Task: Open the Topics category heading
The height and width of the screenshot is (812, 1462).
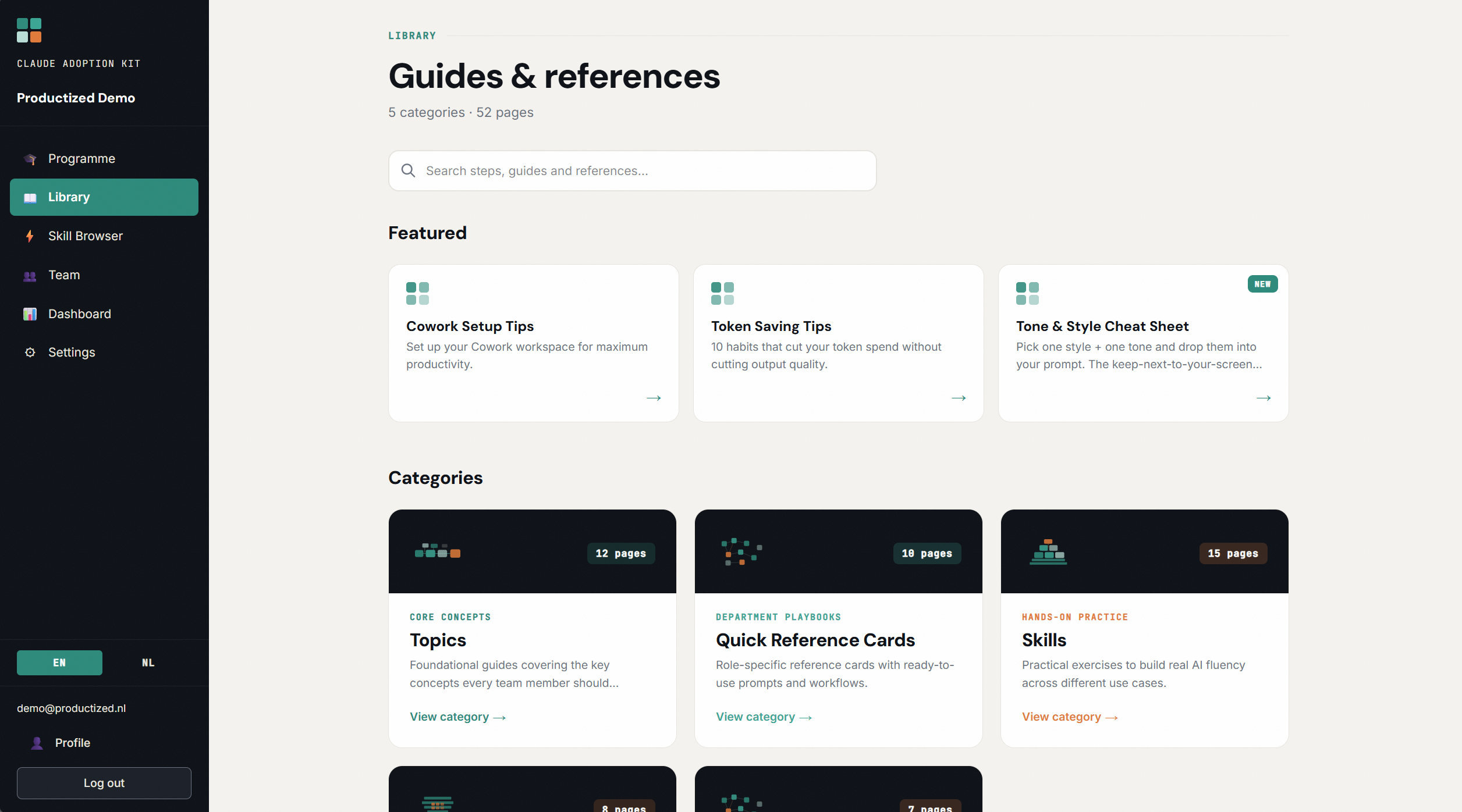Action: point(438,640)
